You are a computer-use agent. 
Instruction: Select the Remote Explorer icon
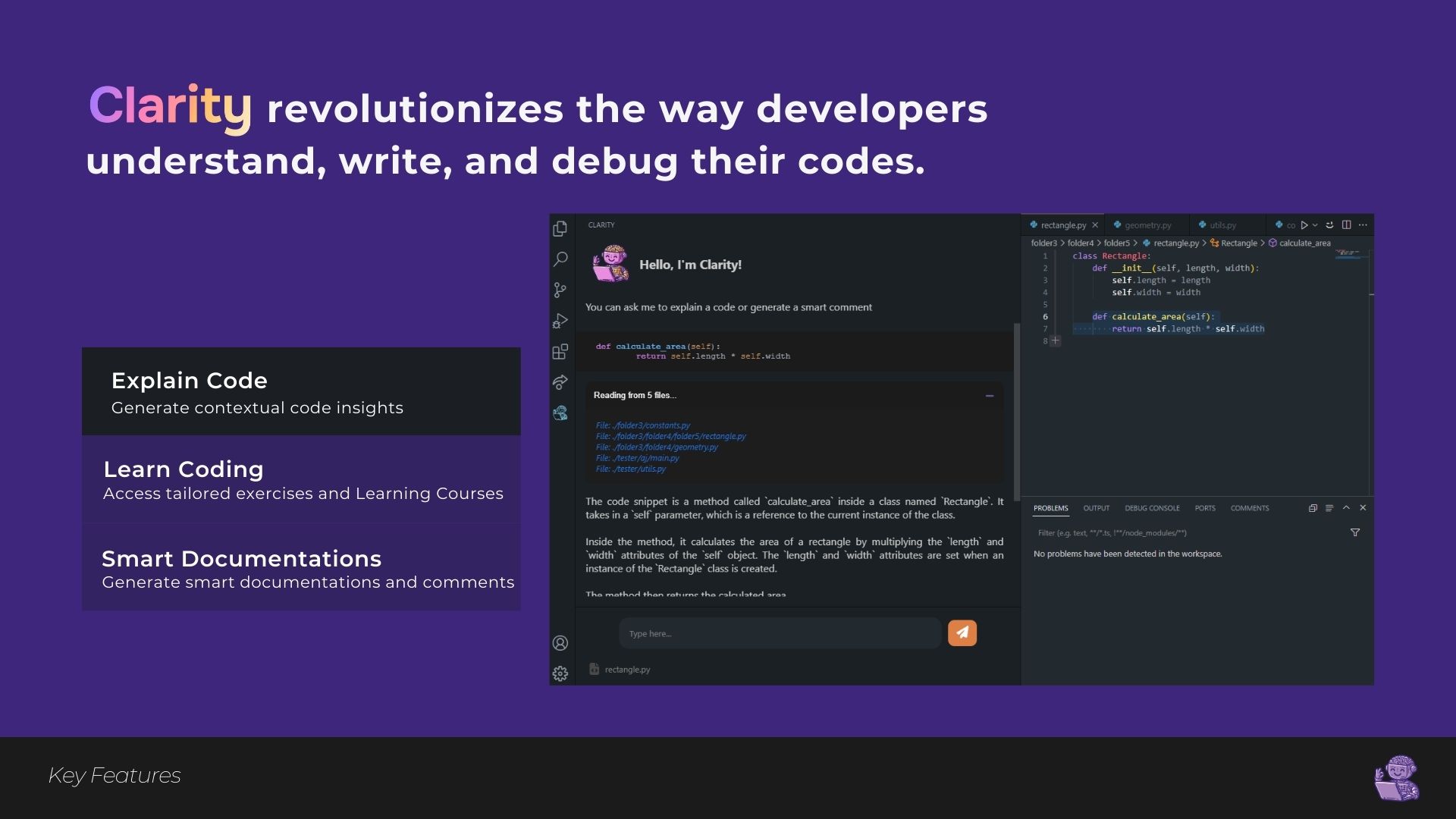pos(560,382)
